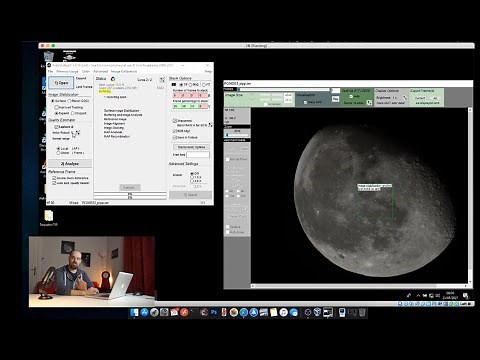Choose FIT output format
480x360 pixels.
[206, 85]
